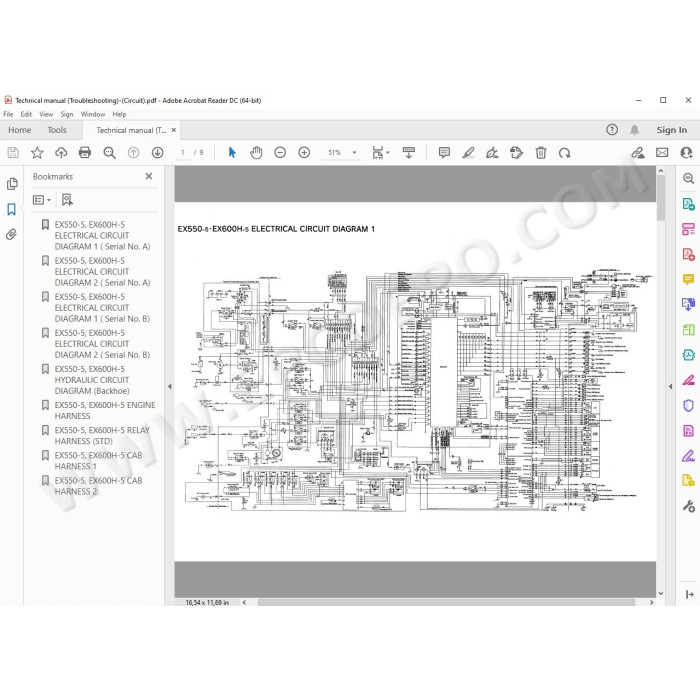Click the Save file icon in toolbar
This screenshot has width=700, height=700.
(x=13, y=153)
